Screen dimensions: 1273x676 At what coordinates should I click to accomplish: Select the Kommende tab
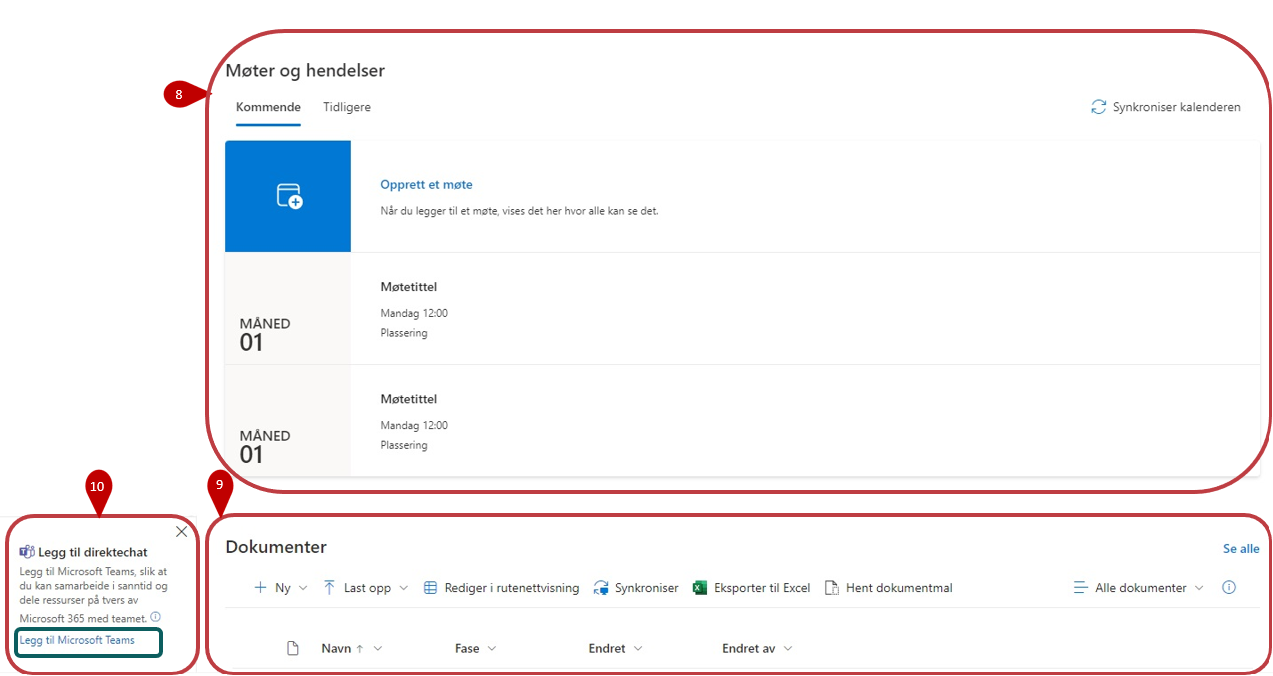268,107
